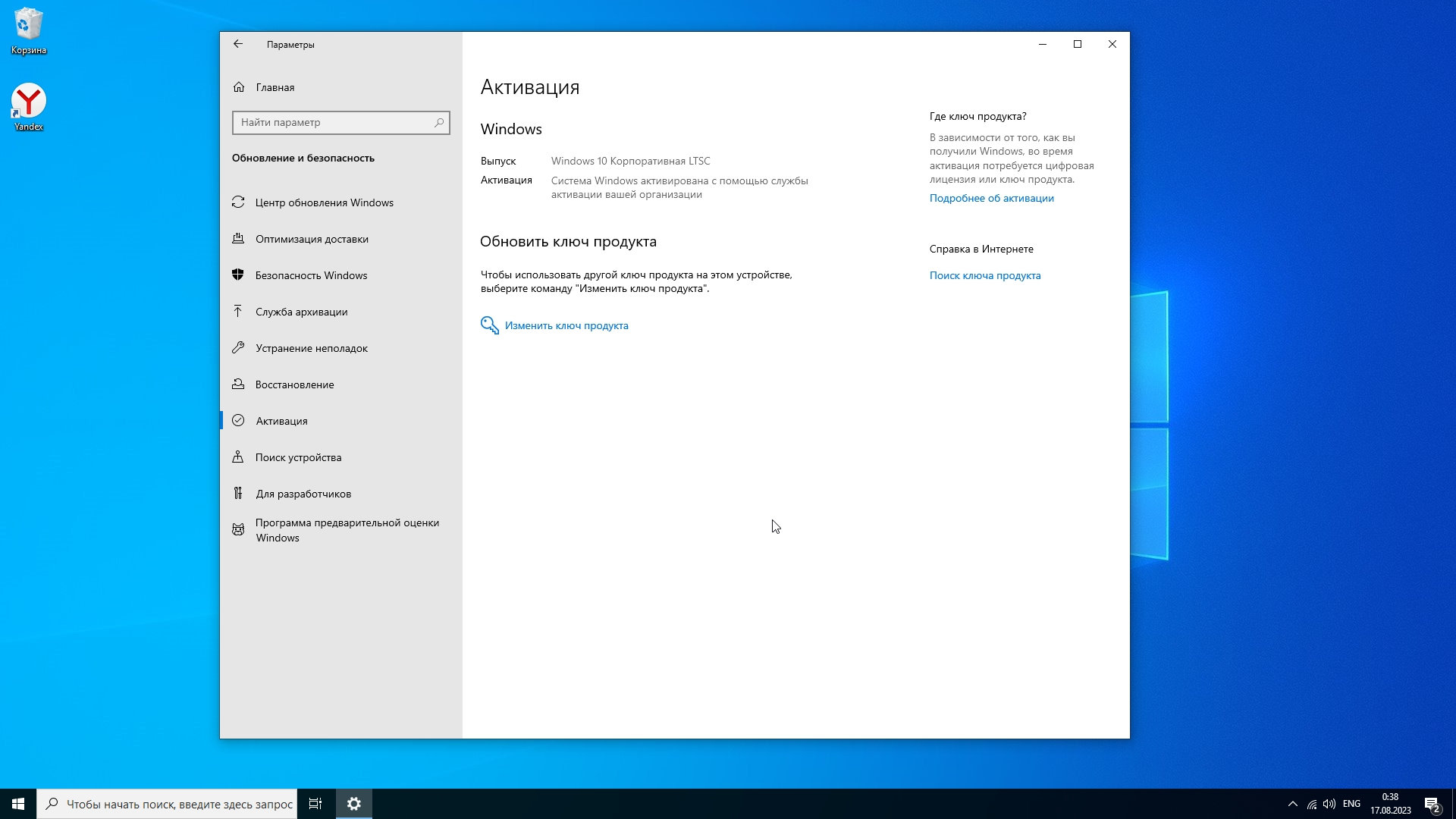Expand hidden system tray icons chevron
1456x819 pixels.
(x=1292, y=804)
